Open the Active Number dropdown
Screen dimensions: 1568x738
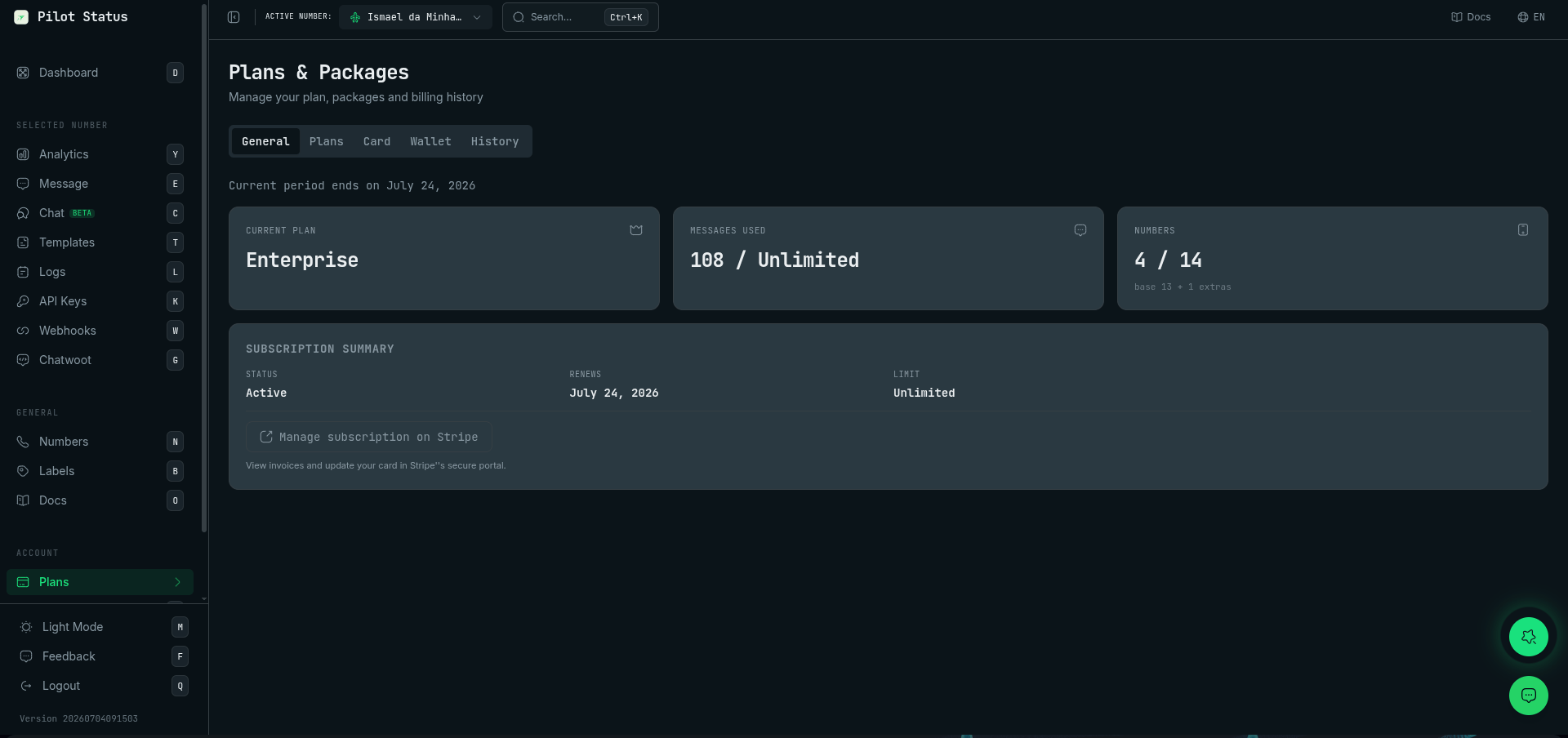416,17
